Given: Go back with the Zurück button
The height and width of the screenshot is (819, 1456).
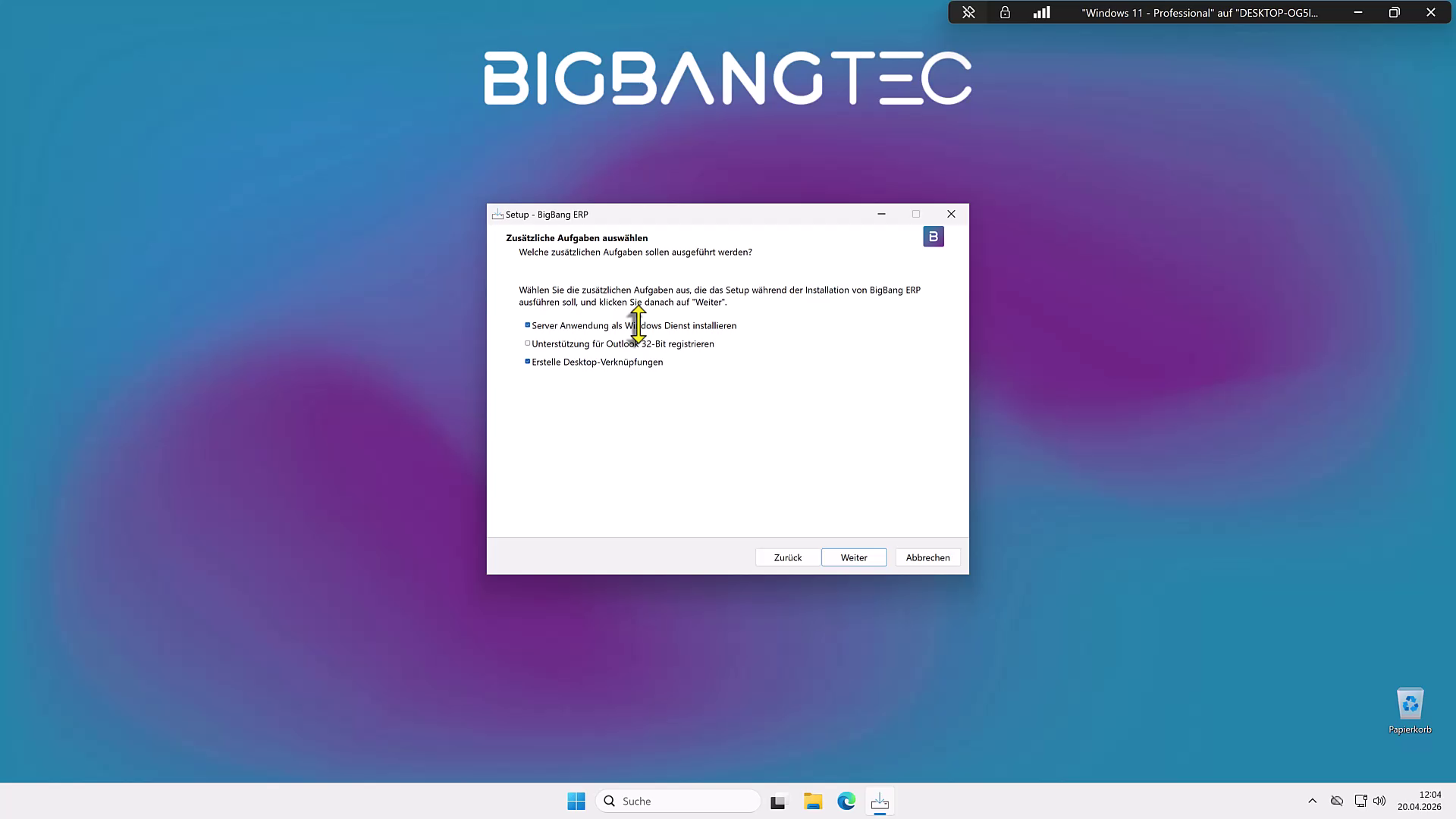Looking at the screenshot, I should 788,557.
